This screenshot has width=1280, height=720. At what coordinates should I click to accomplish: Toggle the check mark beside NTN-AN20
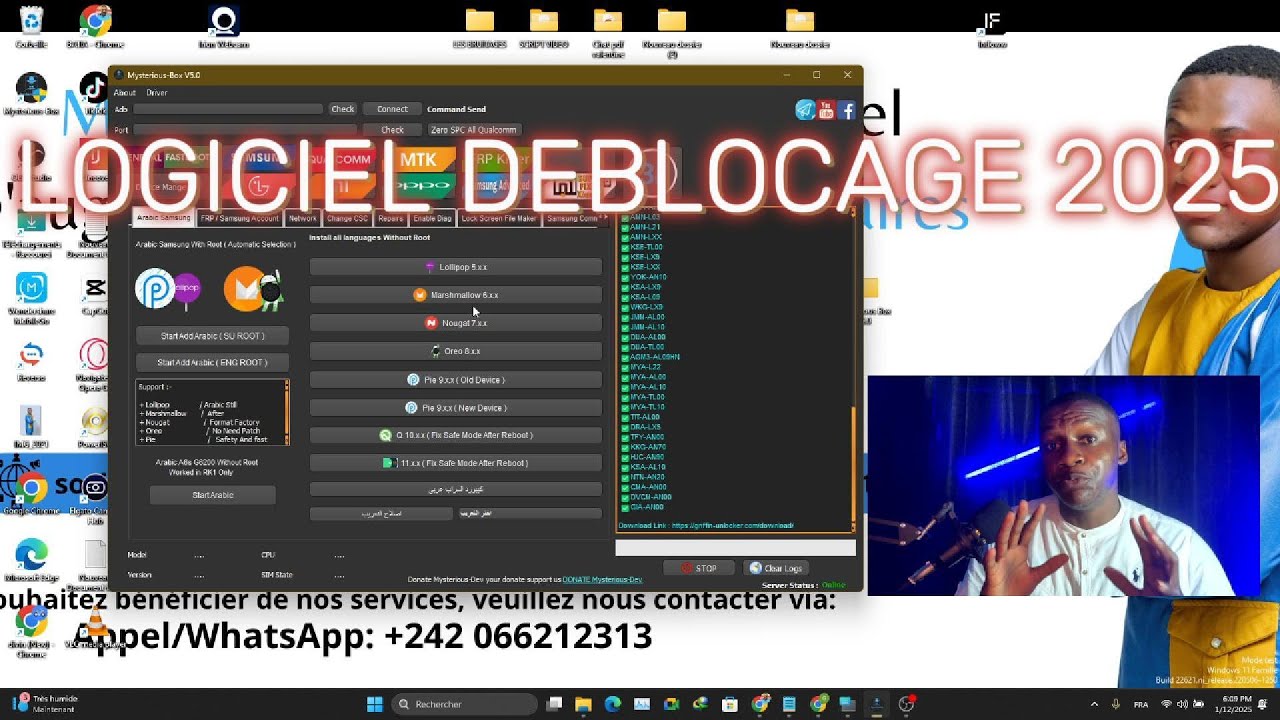[x=625, y=477]
